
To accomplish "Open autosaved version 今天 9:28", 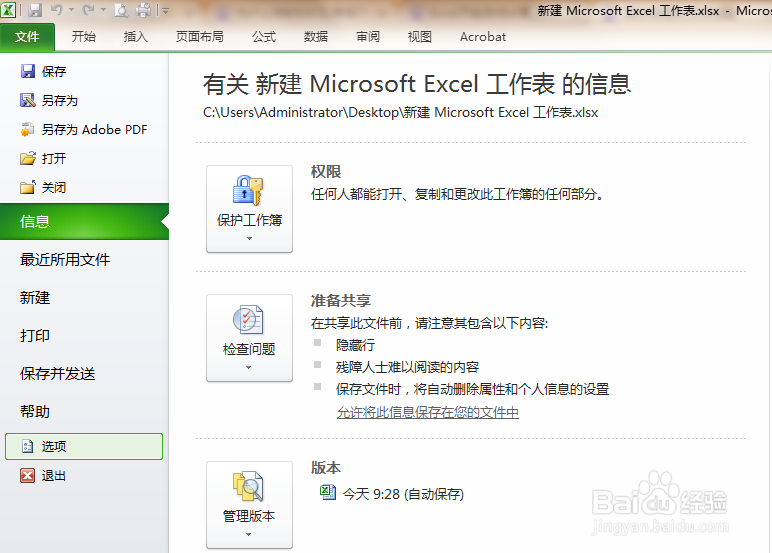I will pyautogui.click(x=403, y=494).
